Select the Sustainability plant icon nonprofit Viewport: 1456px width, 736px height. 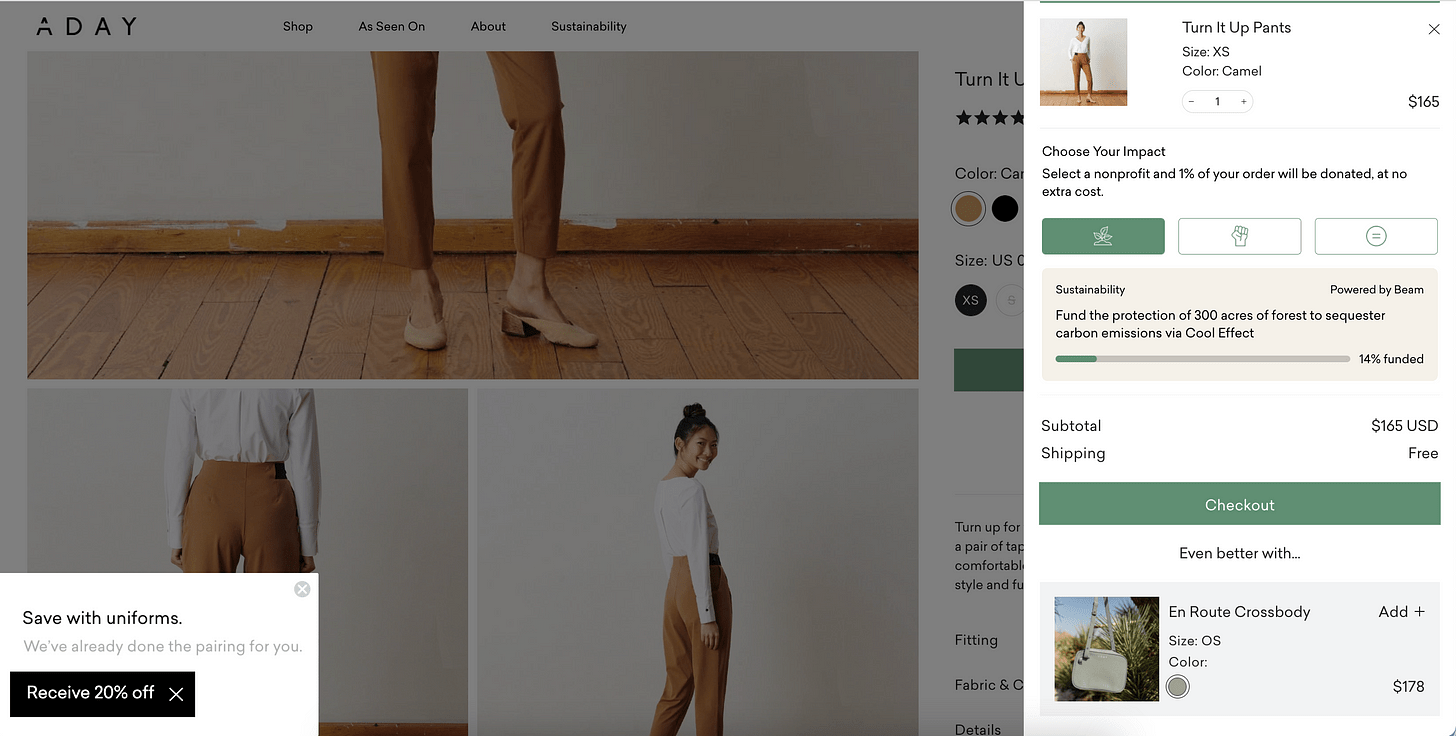1103,236
